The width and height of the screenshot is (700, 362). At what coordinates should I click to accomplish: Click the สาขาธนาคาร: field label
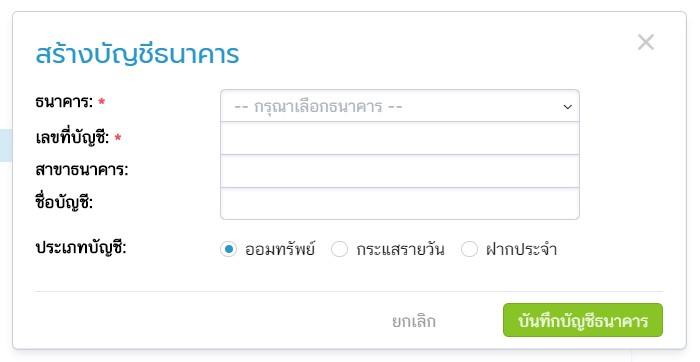click(x=82, y=170)
